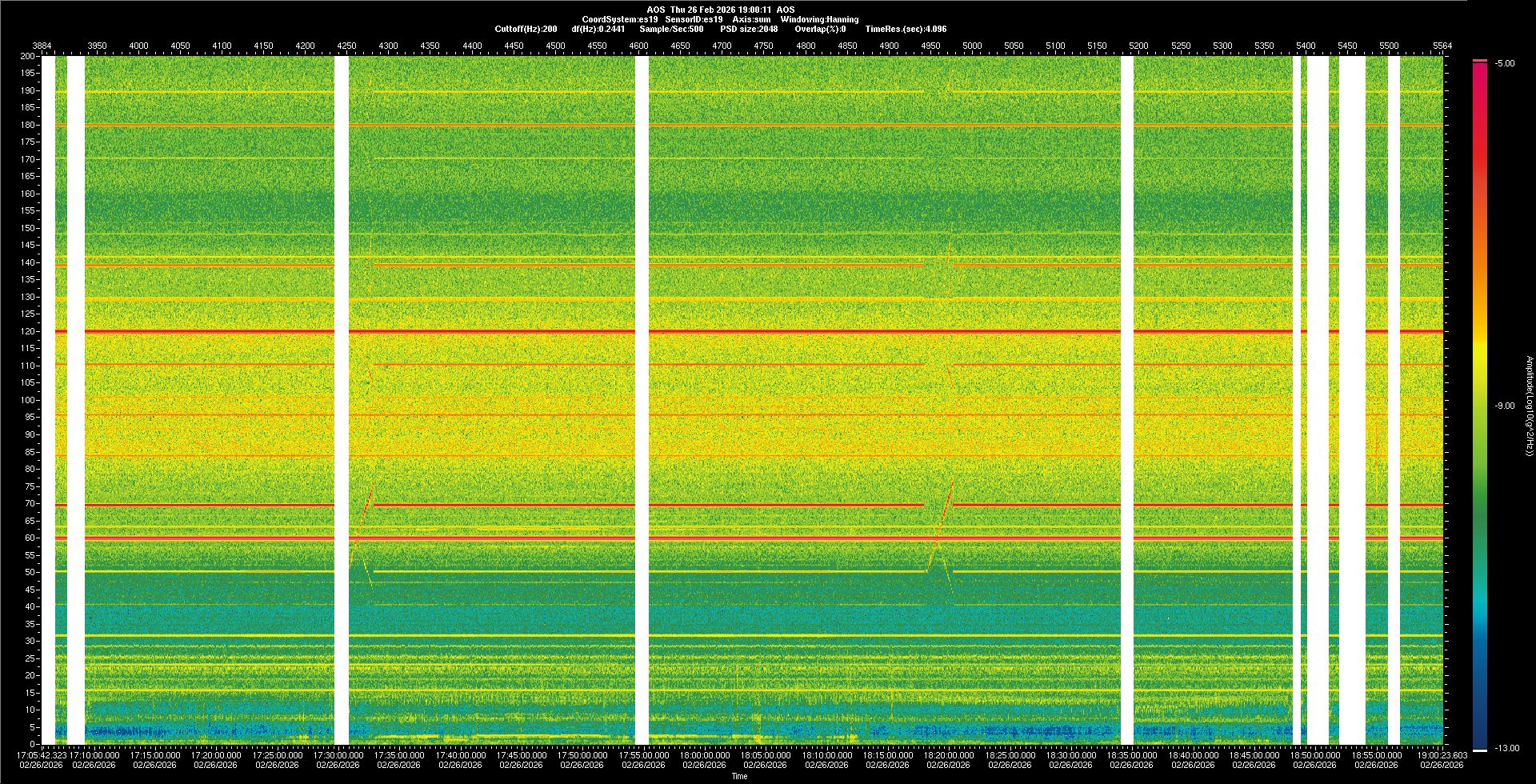Select the Windowing:Hanning header text

(819, 19)
